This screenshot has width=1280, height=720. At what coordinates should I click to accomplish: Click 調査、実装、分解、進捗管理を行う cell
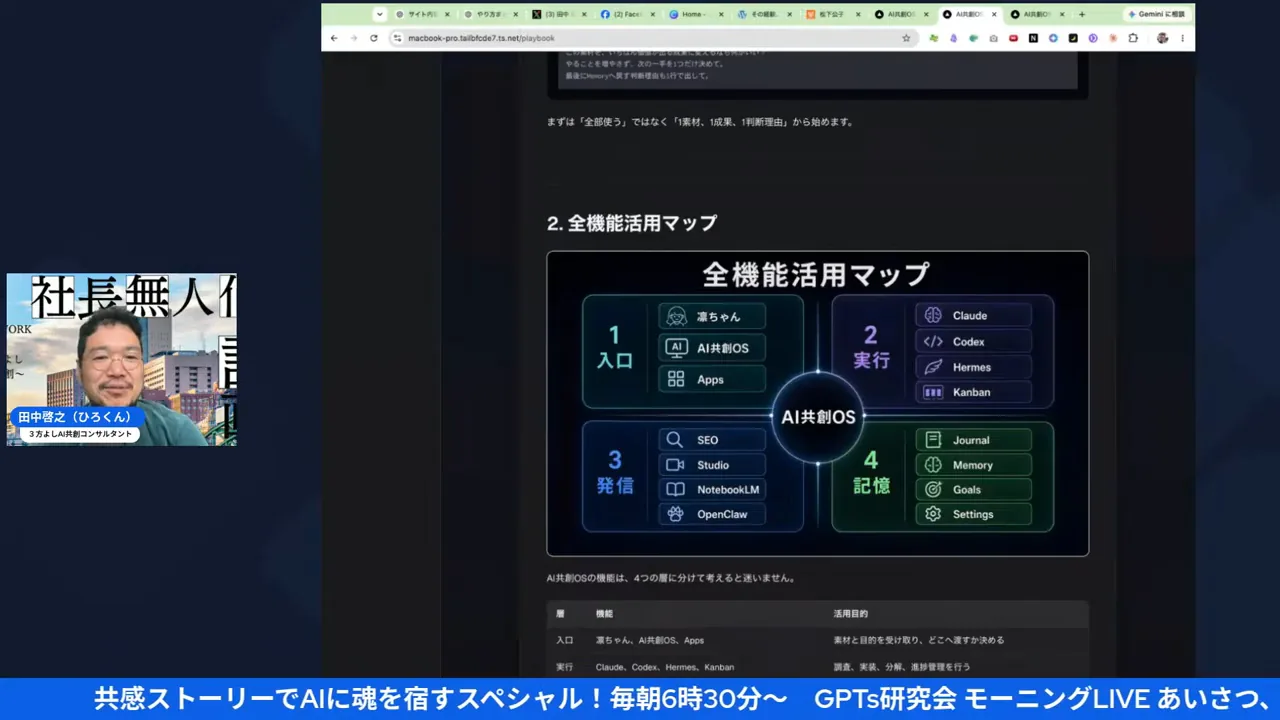click(902, 667)
